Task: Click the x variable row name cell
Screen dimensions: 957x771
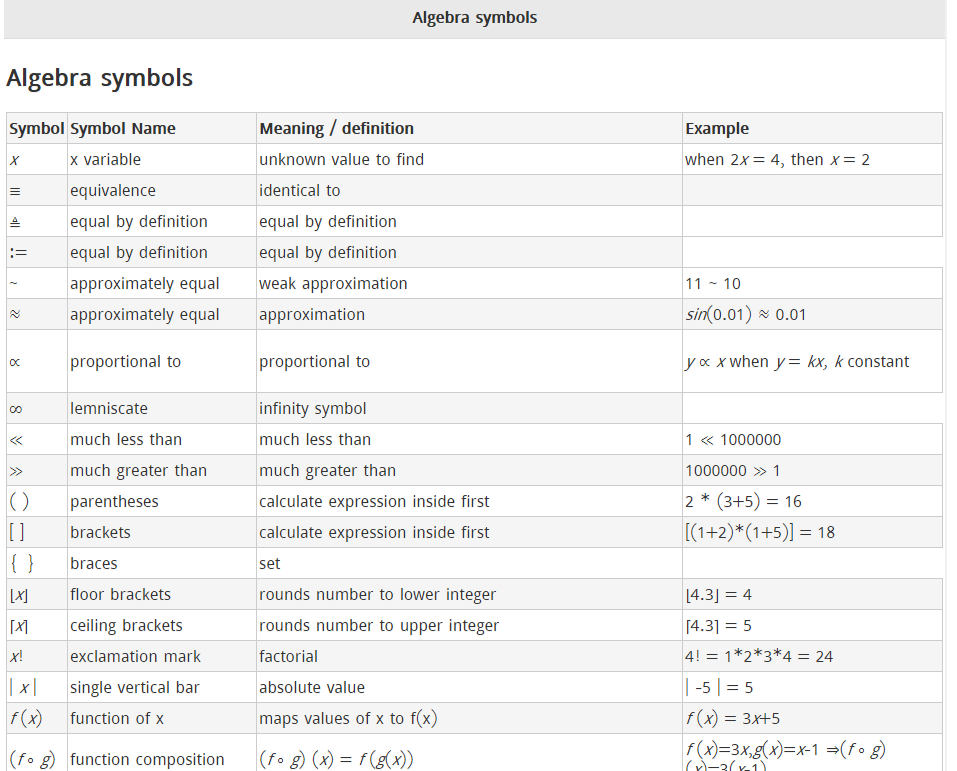Action: pos(105,160)
